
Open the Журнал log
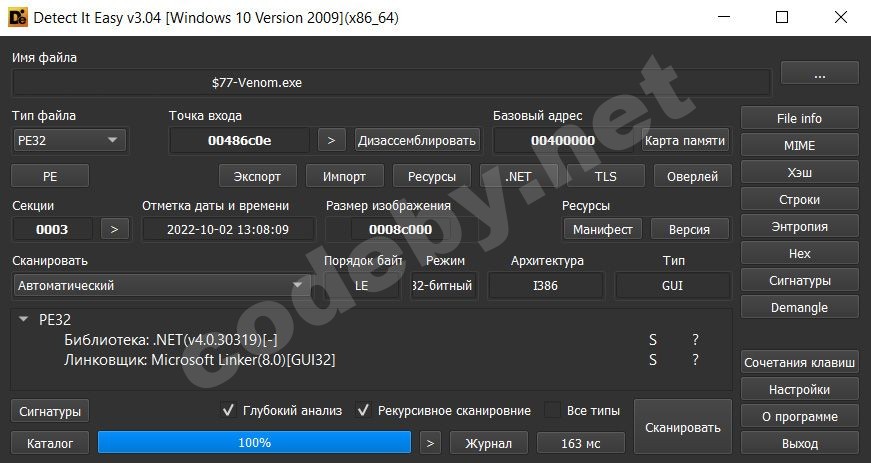click(x=488, y=444)
